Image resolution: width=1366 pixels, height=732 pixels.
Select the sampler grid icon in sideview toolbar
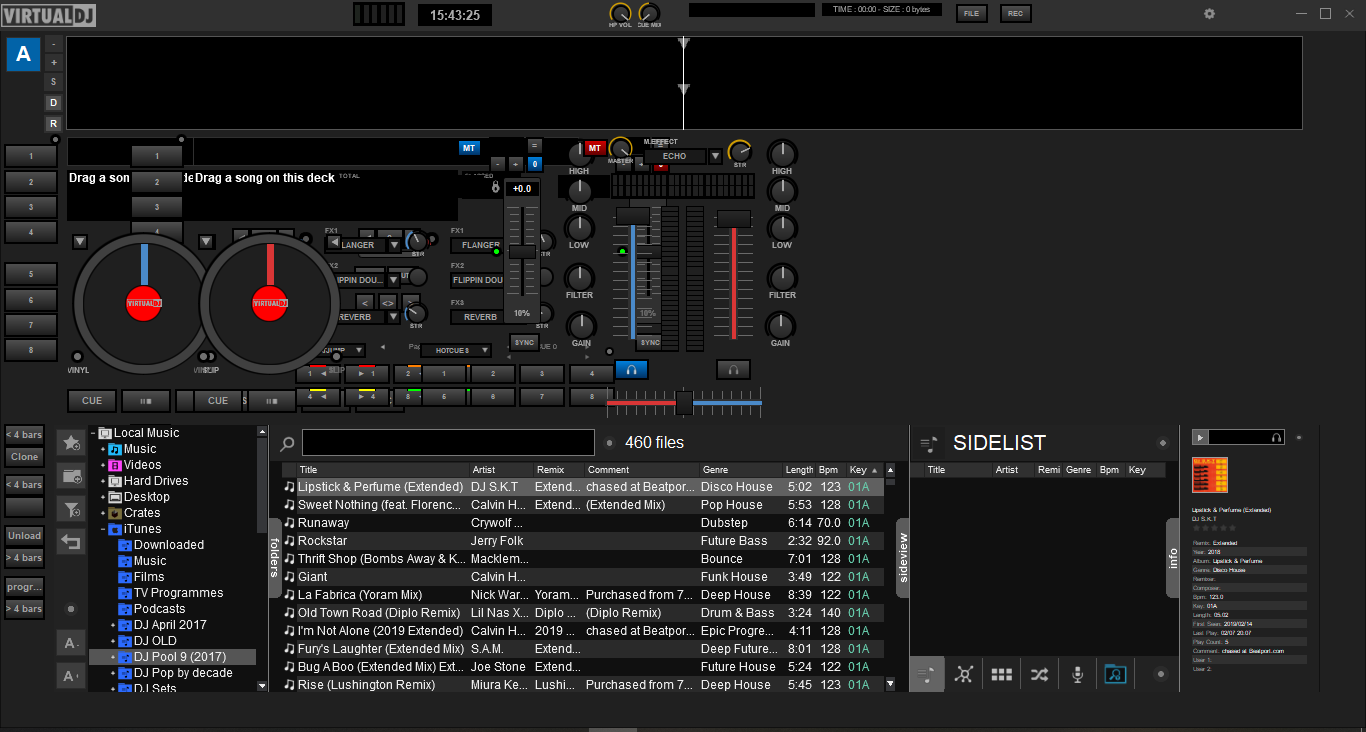(x=1001, y=674)
